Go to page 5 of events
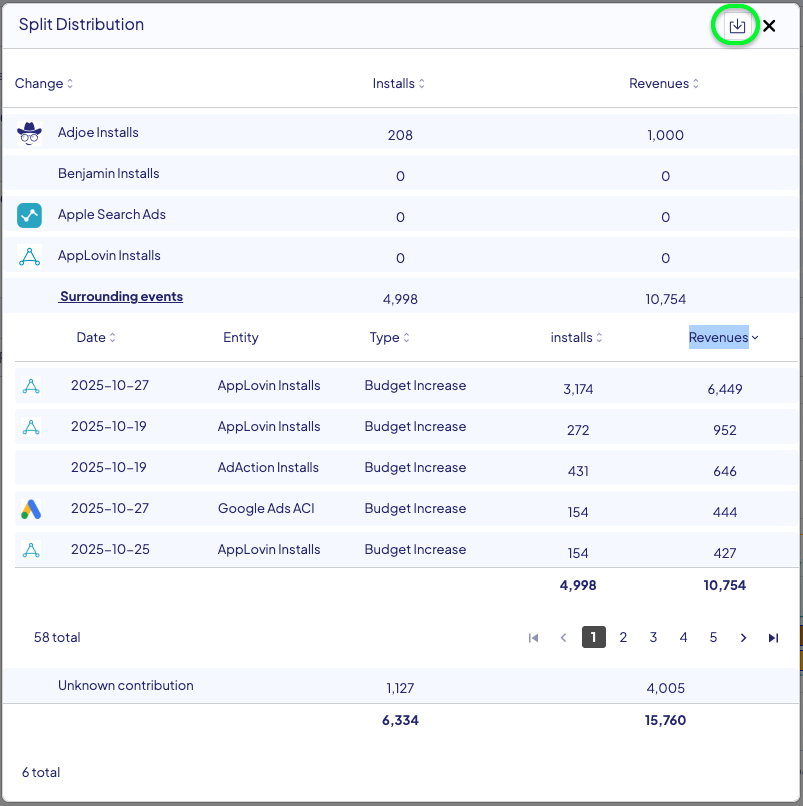803x806 pixels. coord(713,637)
